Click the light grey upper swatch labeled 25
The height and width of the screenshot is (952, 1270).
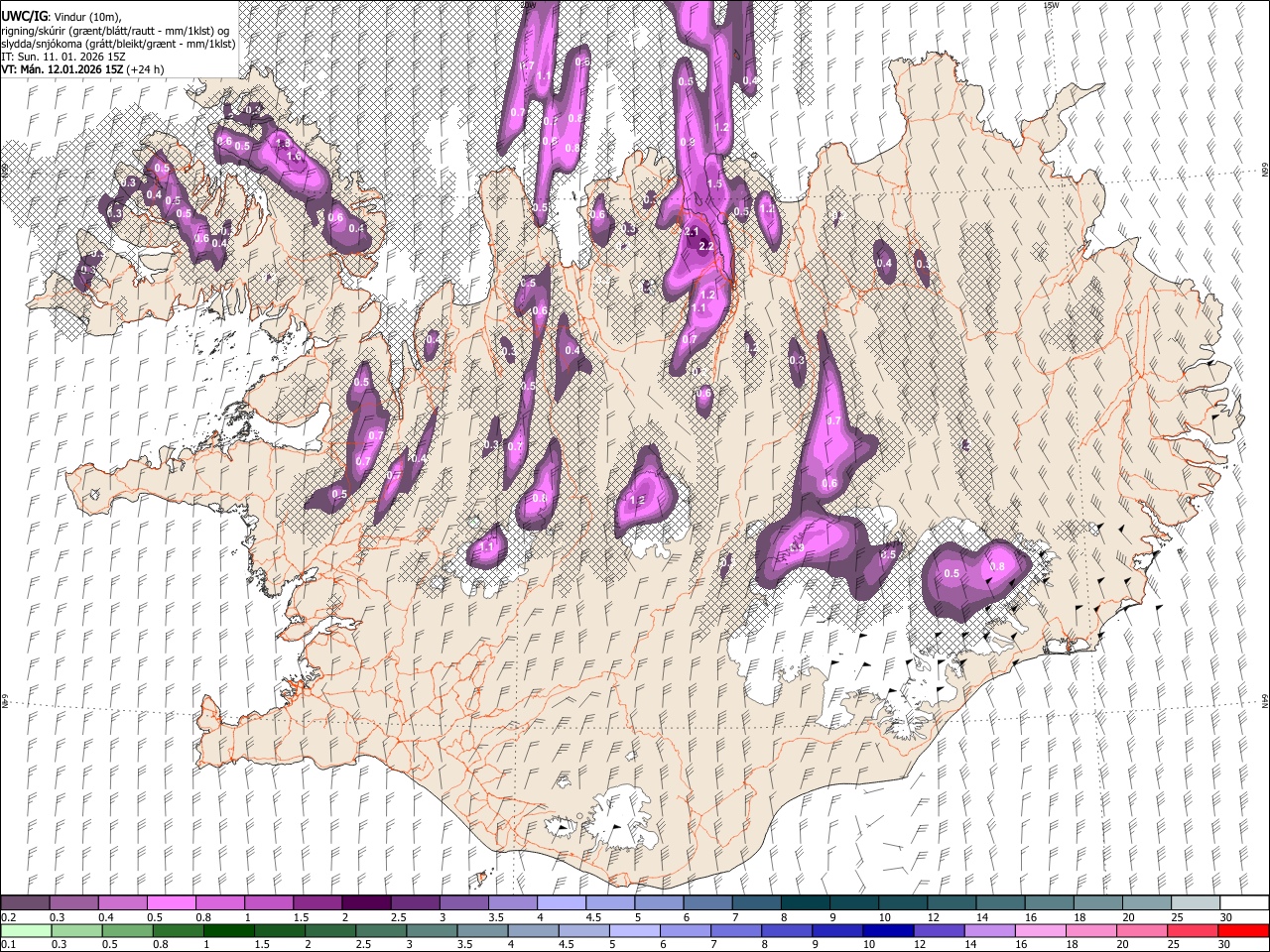1195,903
